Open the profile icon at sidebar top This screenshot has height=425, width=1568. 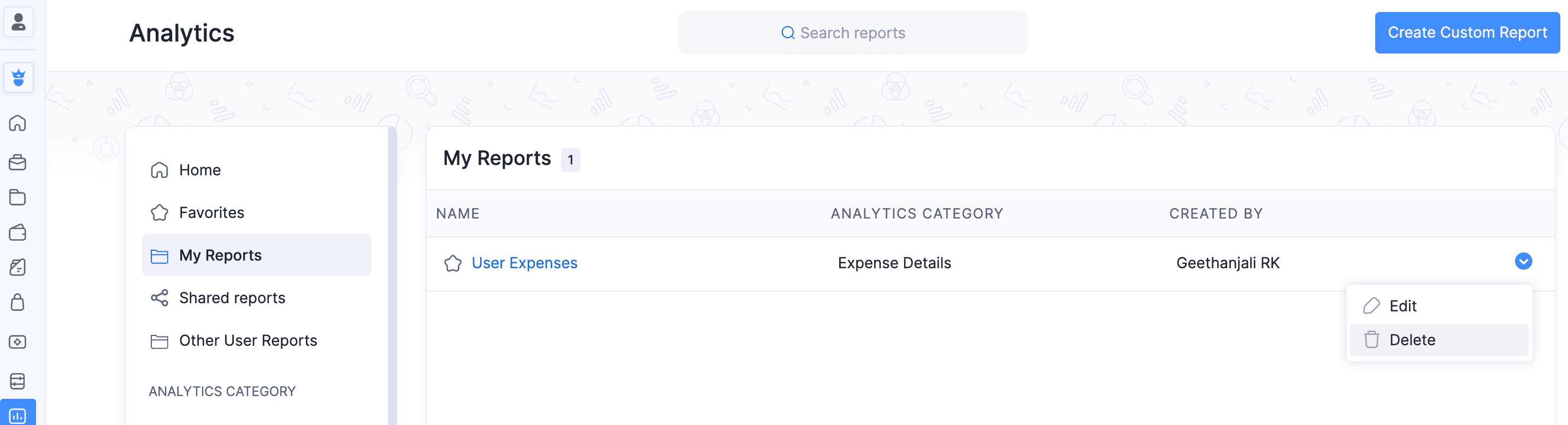(x=18, y=22)
